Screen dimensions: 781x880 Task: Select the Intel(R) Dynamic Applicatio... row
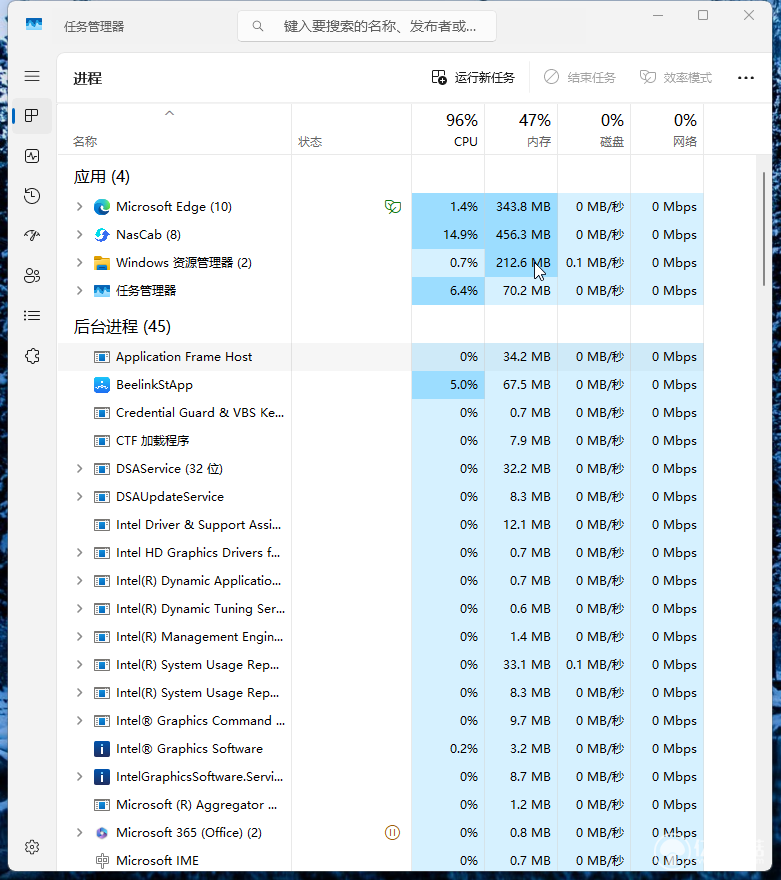click(380, 581)
